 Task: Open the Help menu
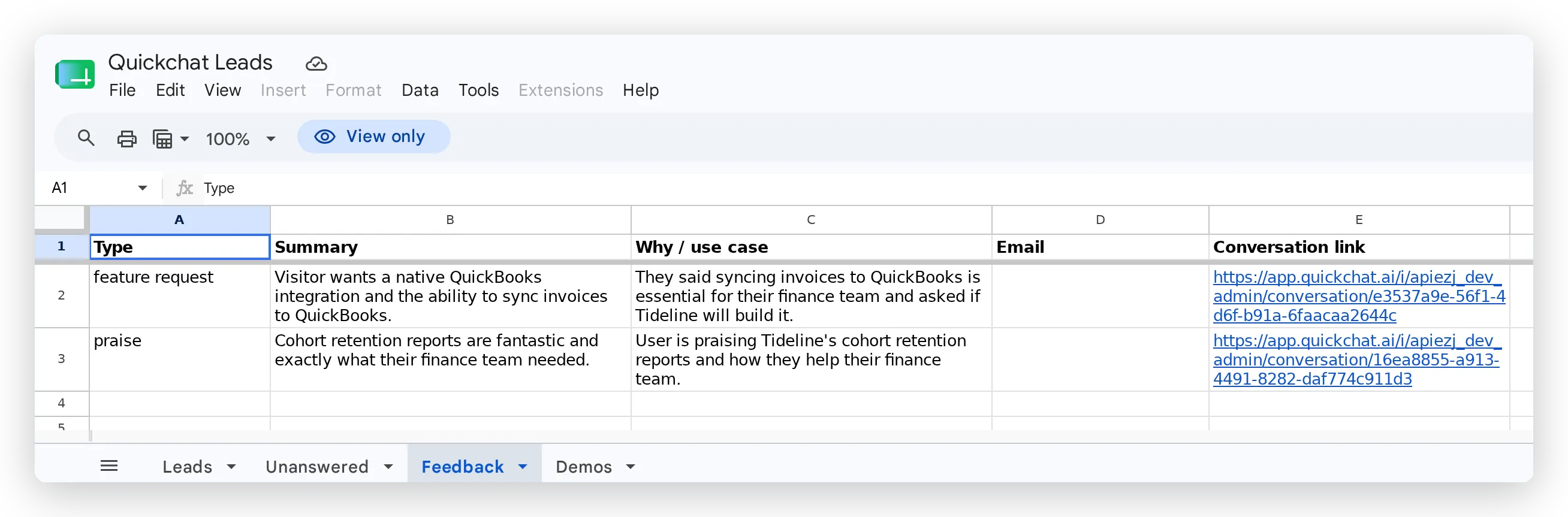click(x=640, y=90)
